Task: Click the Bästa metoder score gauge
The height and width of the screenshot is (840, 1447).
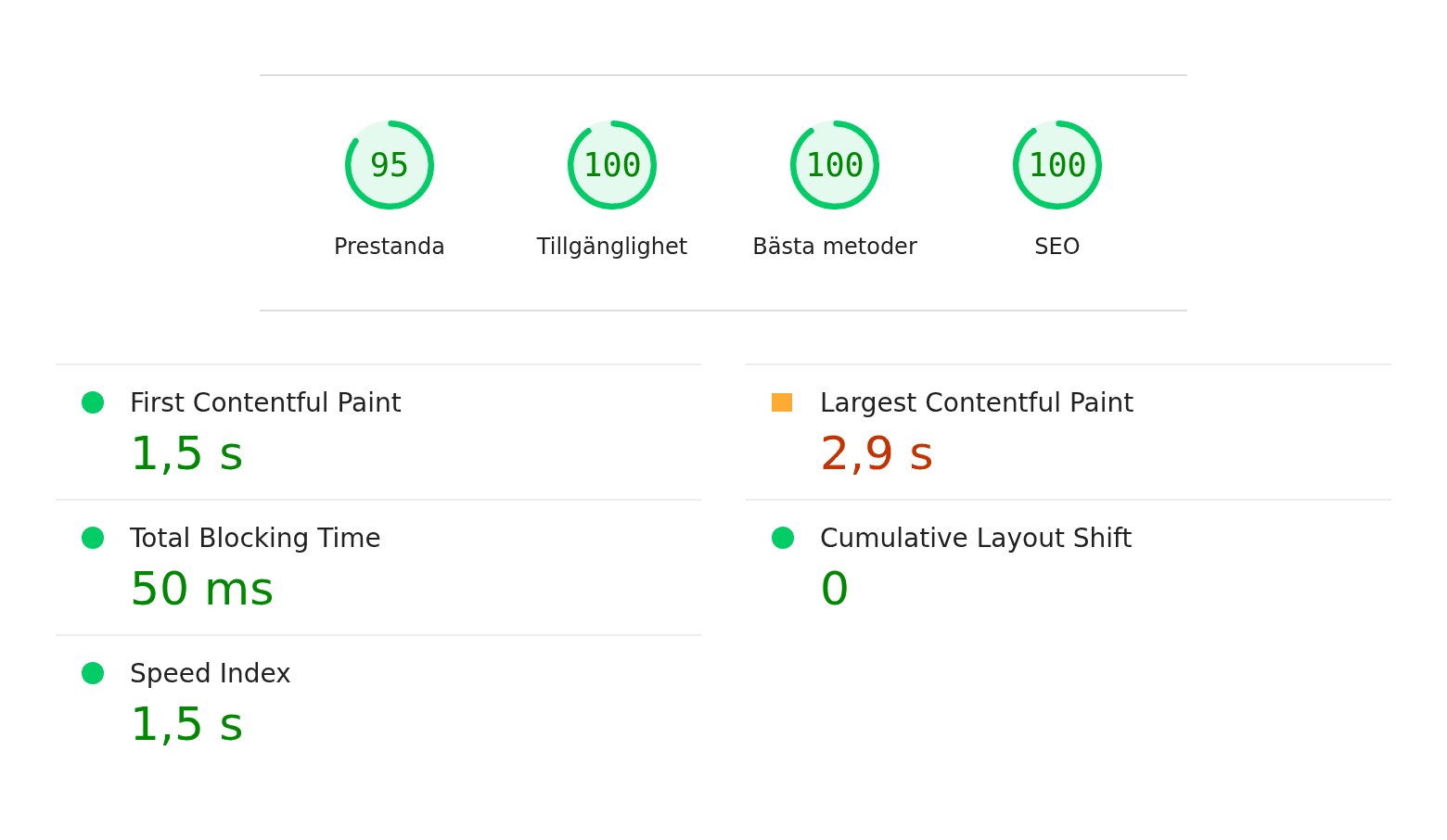Action: [835, 165]
